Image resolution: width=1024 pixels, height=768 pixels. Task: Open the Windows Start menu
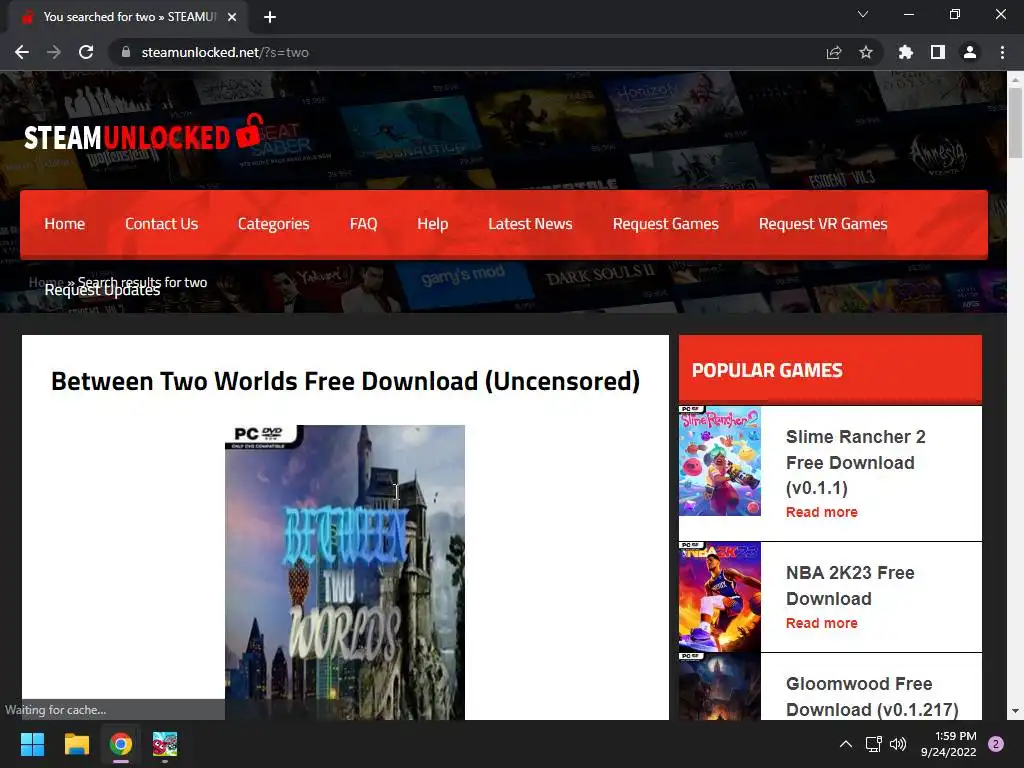click(x=32, y=744)
